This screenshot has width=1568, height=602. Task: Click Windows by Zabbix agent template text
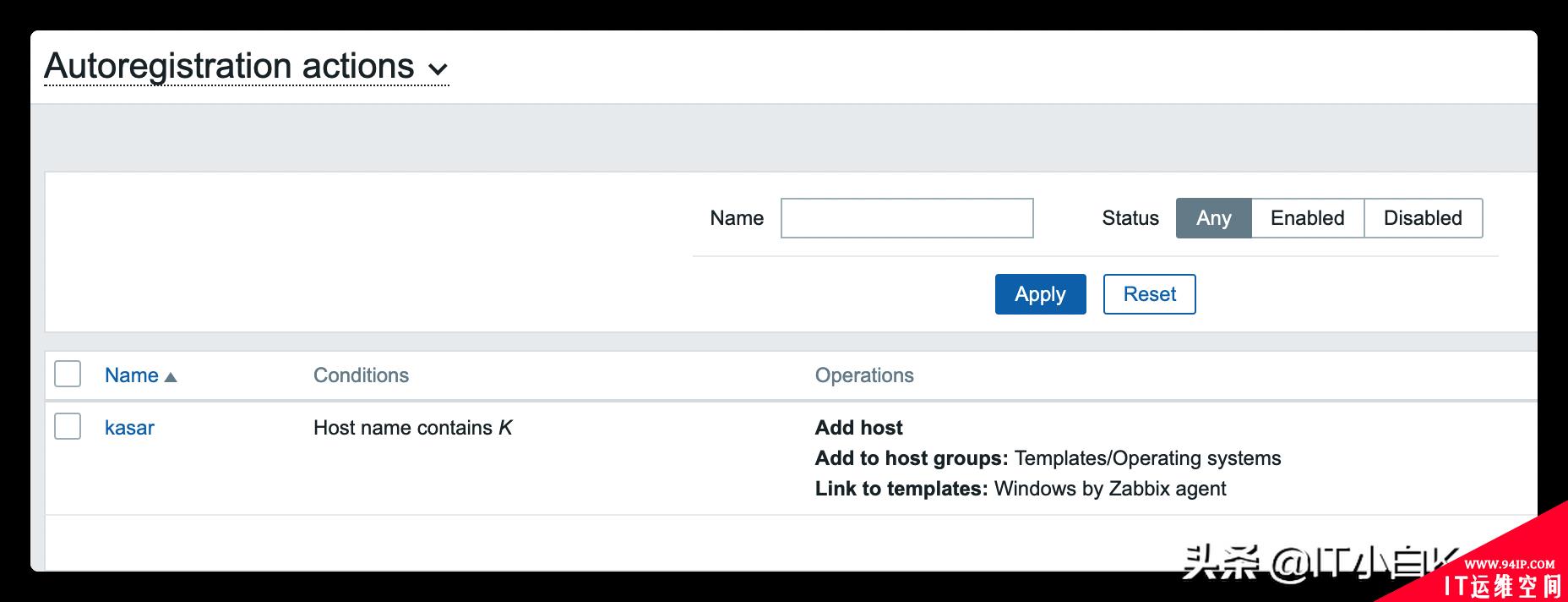[1110, 489]
